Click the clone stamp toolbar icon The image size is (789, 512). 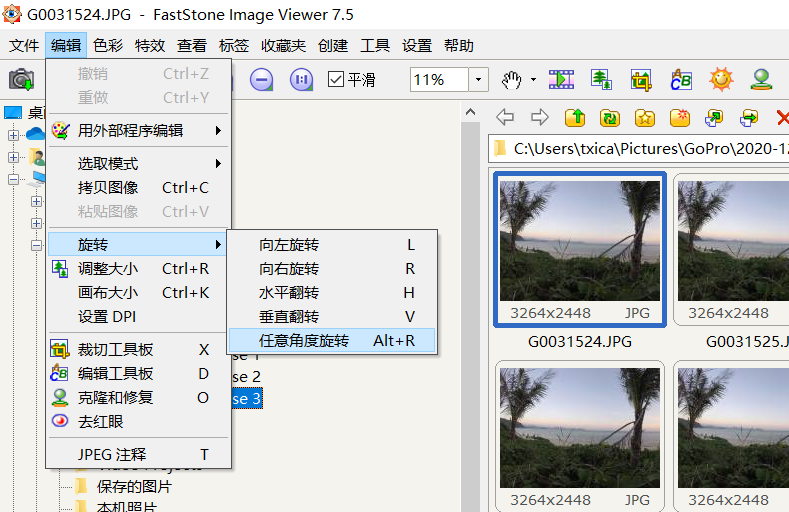click(x=761, y=79)
